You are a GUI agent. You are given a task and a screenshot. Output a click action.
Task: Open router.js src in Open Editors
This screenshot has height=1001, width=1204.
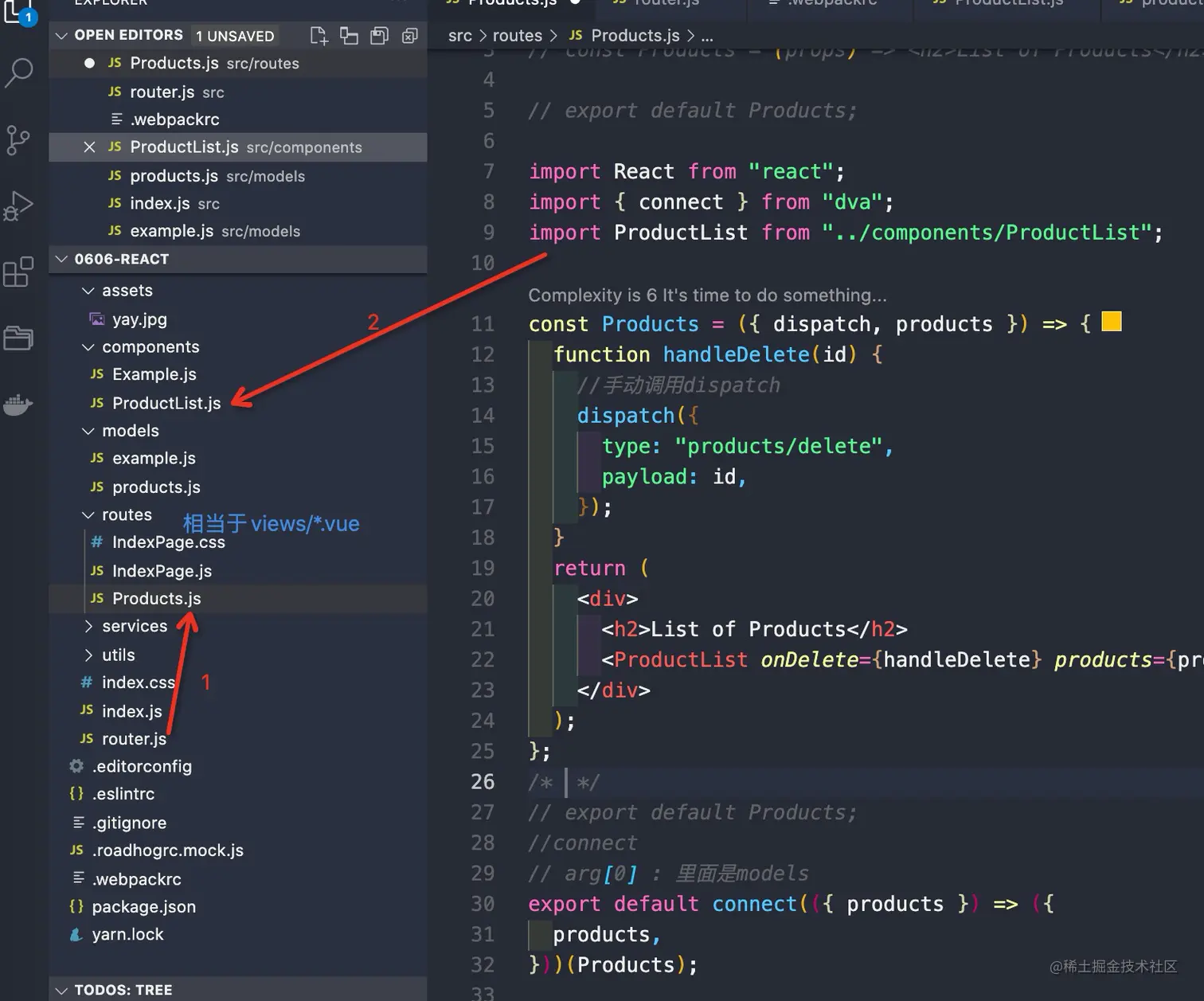tap(238, 92)
